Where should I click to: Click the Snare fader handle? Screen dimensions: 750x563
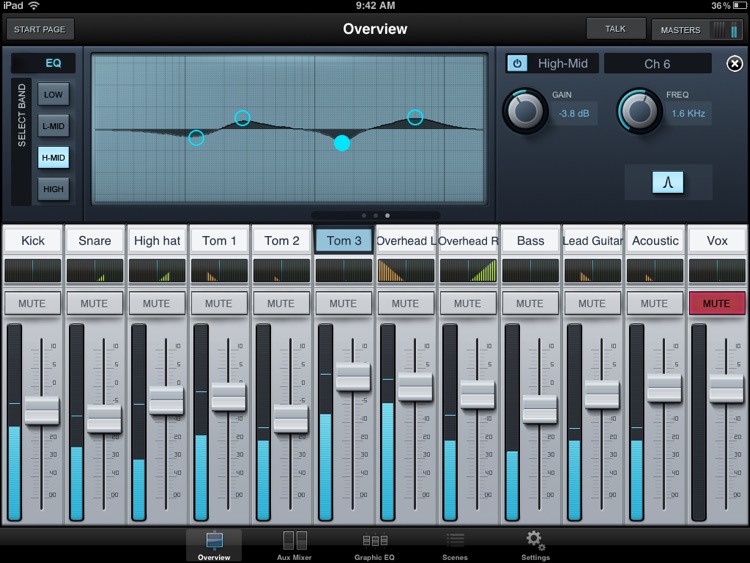click(x=104, y=419)
